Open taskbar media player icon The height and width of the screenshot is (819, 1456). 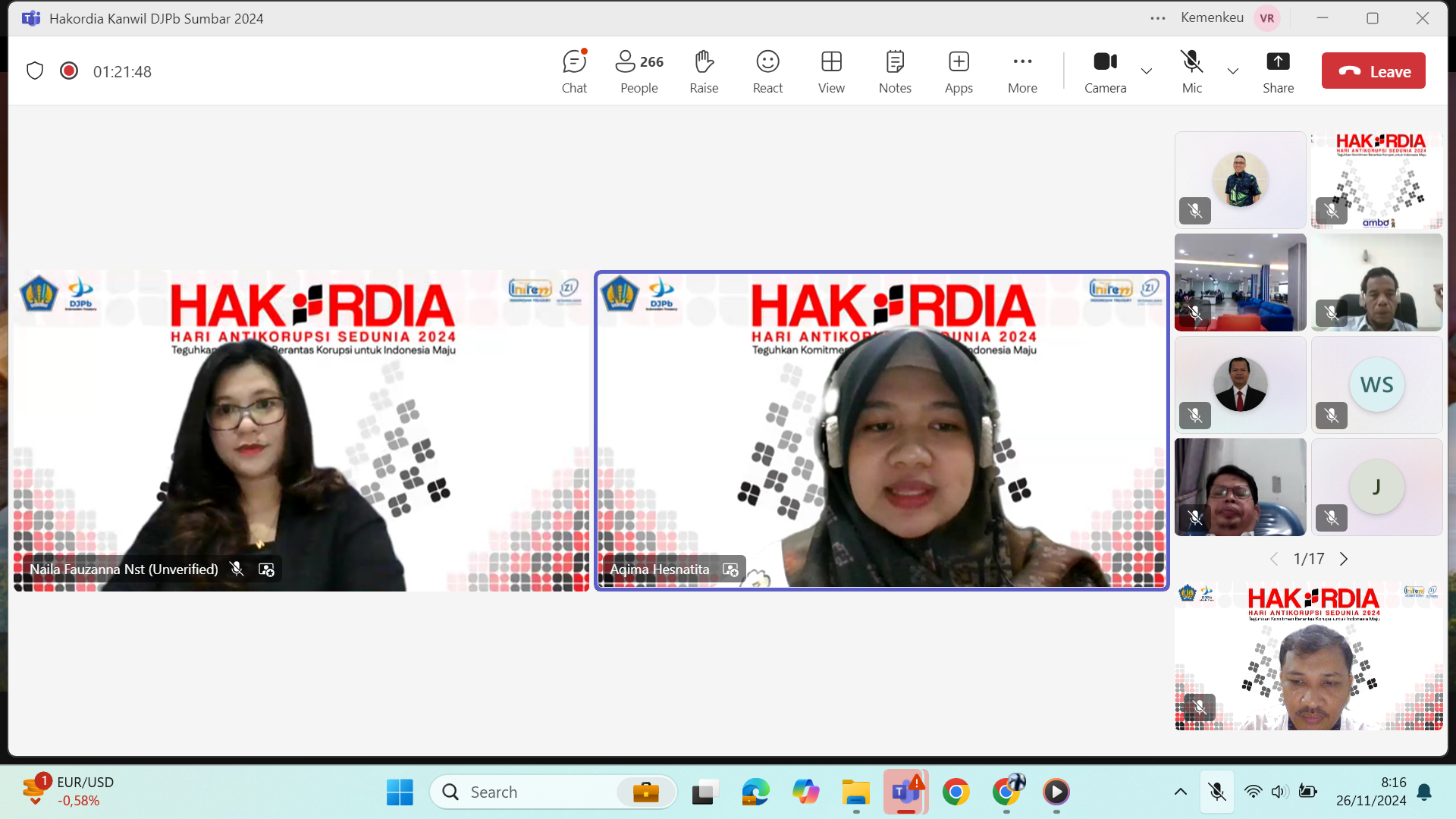point(1056,792)
